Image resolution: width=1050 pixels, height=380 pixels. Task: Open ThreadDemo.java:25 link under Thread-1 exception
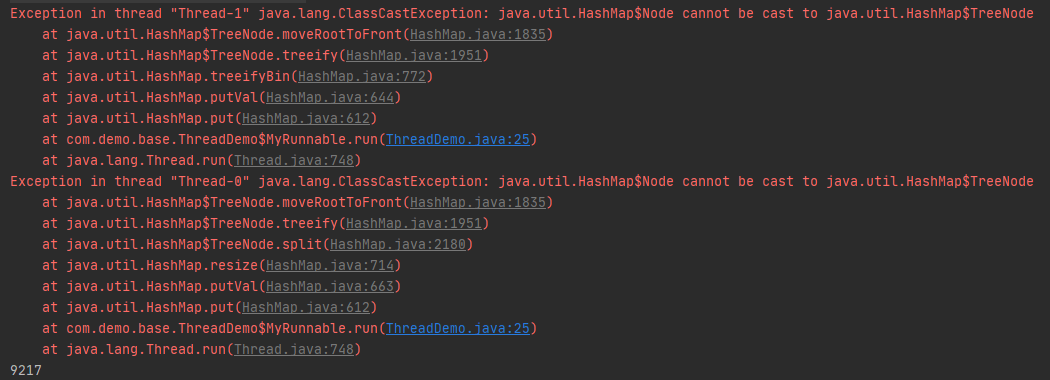(x=458, y=139)
